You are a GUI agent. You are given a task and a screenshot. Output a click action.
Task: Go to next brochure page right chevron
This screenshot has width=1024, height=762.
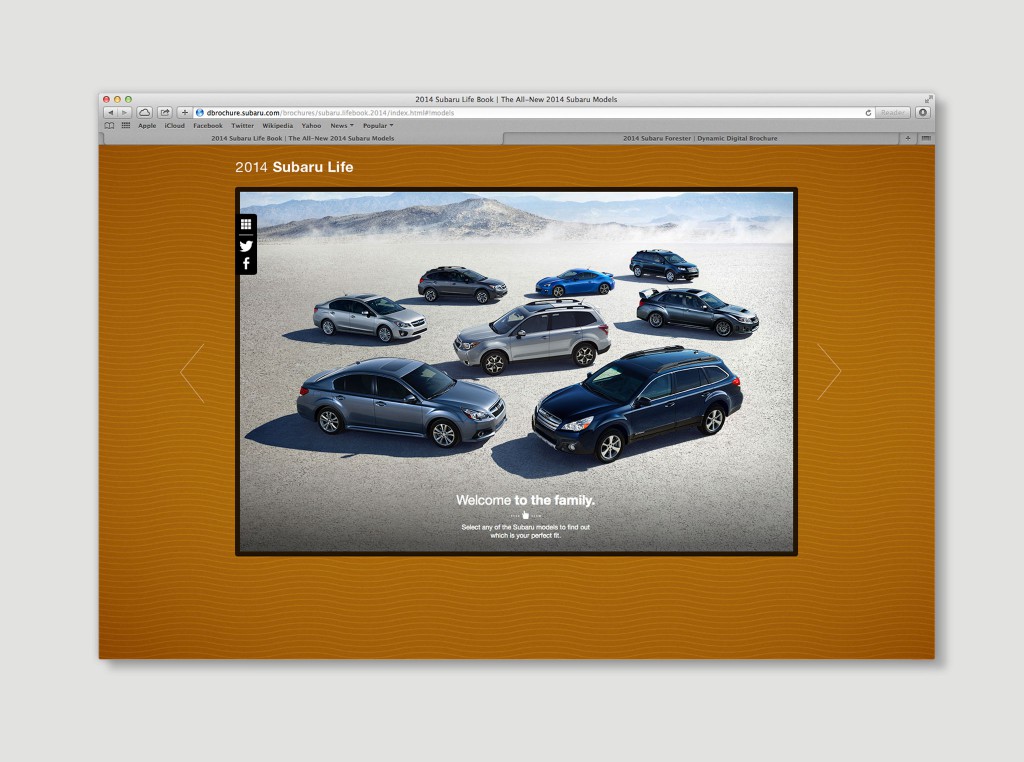829,372
